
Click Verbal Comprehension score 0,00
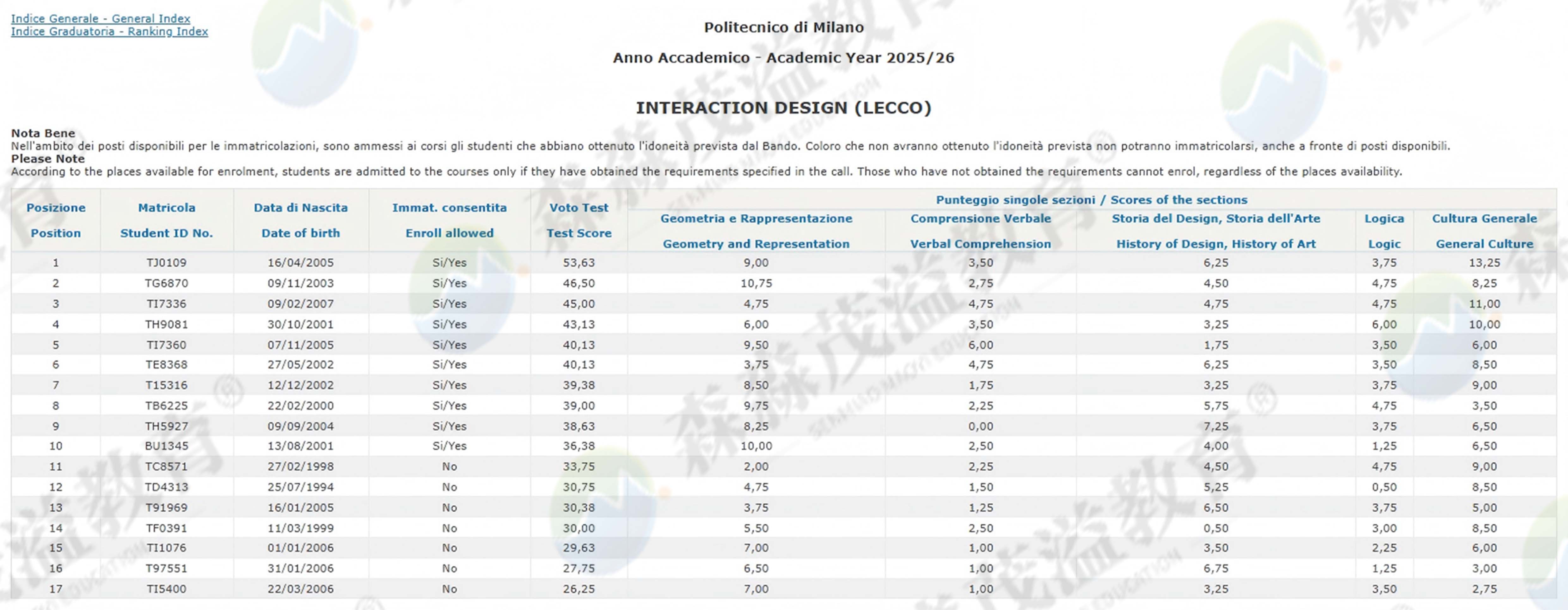click(x=981, y=427)
